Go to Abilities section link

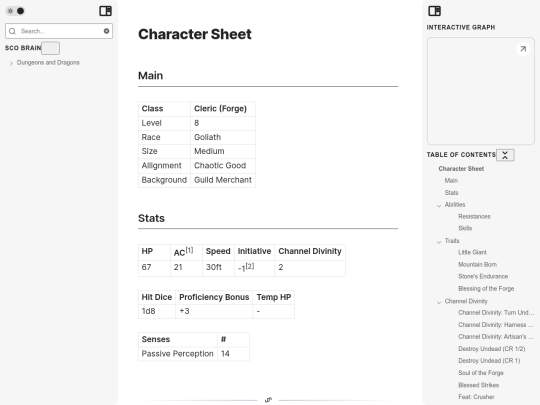click(x=455, y=205)
